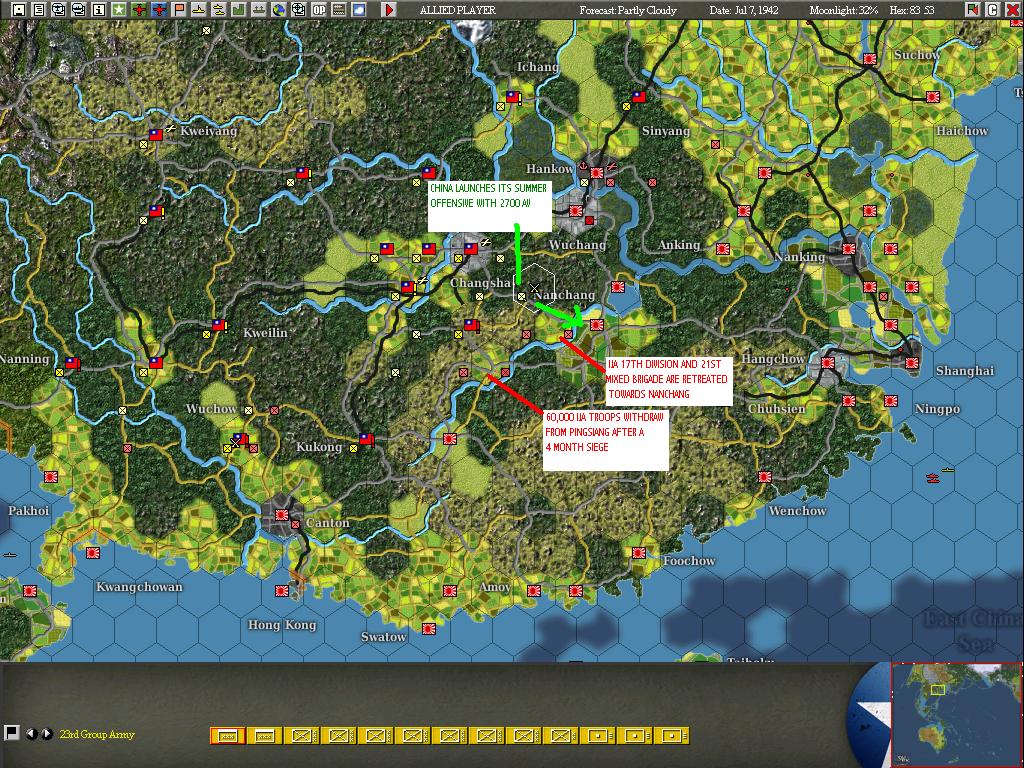Click the green-red flag icon near Hex readout

[x=973, y=10]
